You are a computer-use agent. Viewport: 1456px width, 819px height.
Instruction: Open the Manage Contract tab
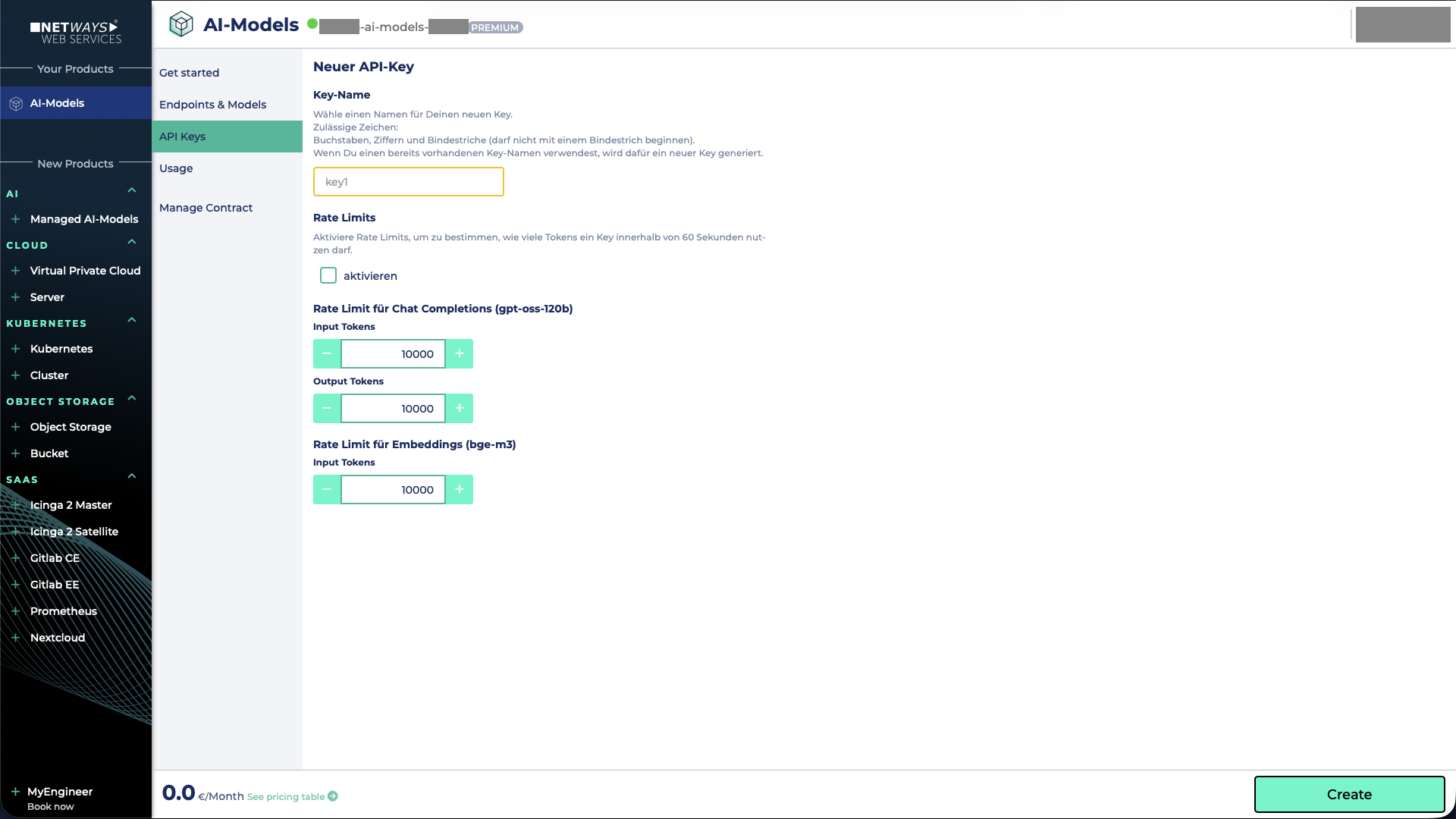click(227, 208)
